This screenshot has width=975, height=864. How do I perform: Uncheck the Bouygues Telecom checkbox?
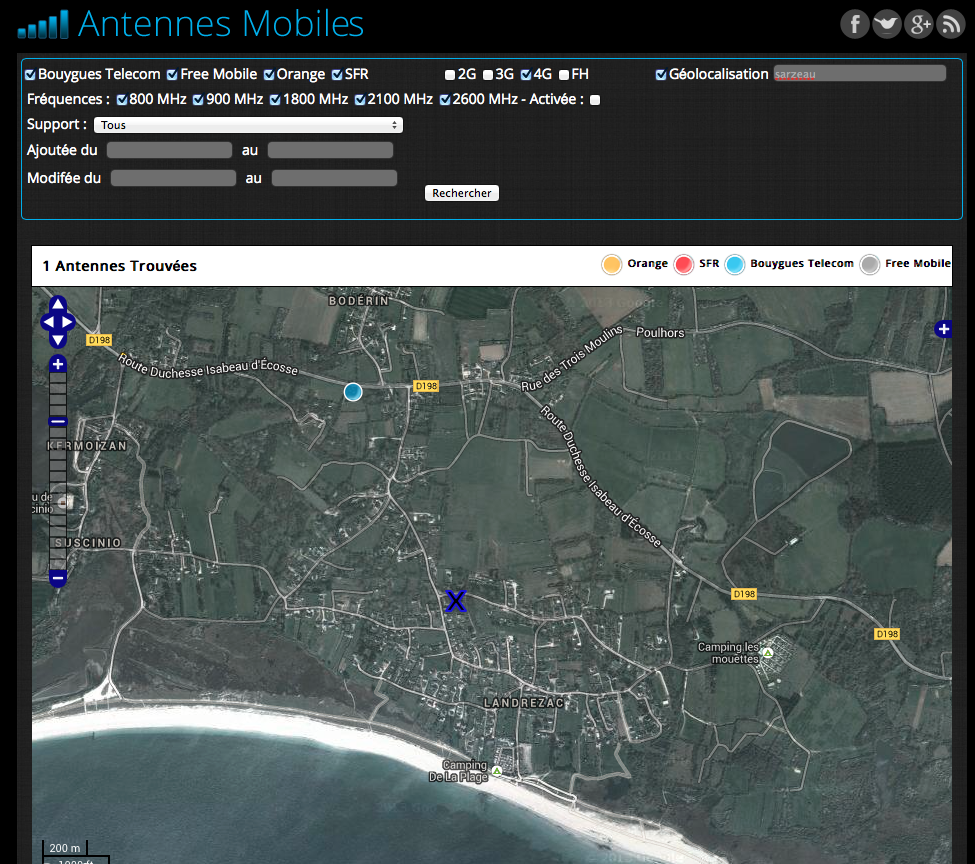click(30, 75)
